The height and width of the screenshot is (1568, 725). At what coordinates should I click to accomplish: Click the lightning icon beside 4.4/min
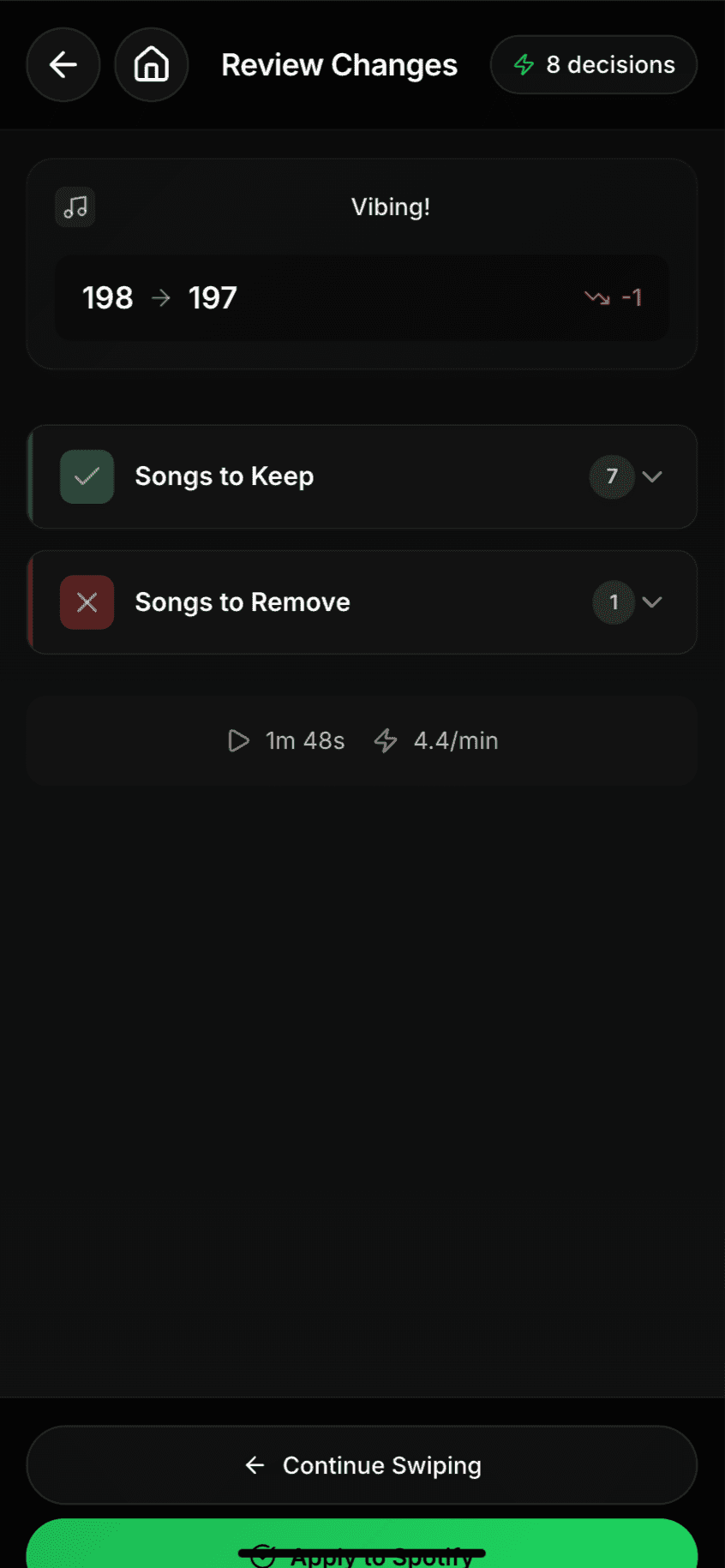386,740
